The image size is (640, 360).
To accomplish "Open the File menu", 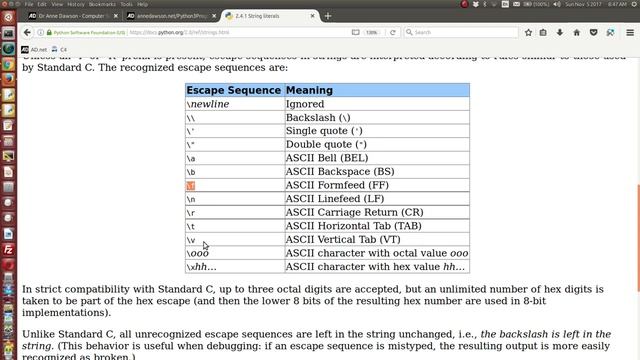I will coord(29,4).
